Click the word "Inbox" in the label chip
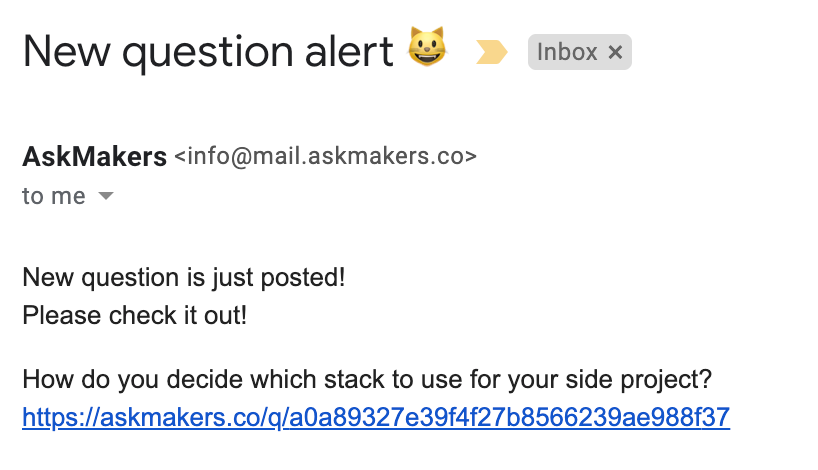Image resolution: width=818 pixels, height=470 pixels. tap(567, 52)
